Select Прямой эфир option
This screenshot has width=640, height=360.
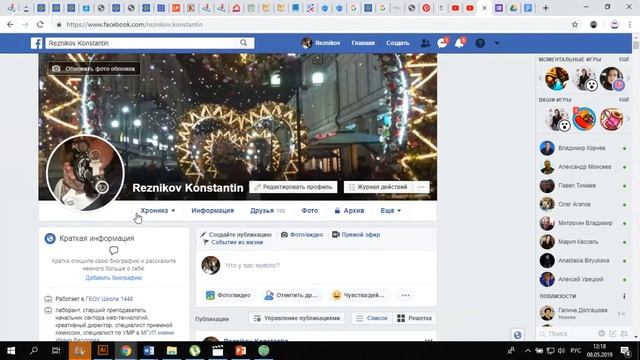click(x=356, y=235)
